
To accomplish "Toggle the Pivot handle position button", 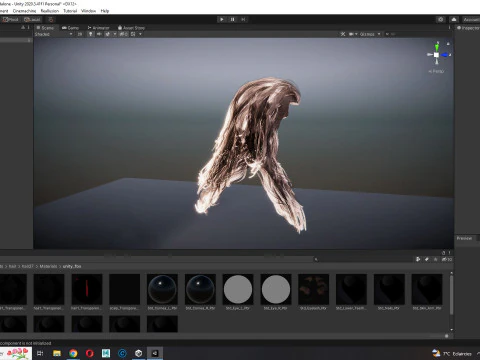I will point(10,19).
